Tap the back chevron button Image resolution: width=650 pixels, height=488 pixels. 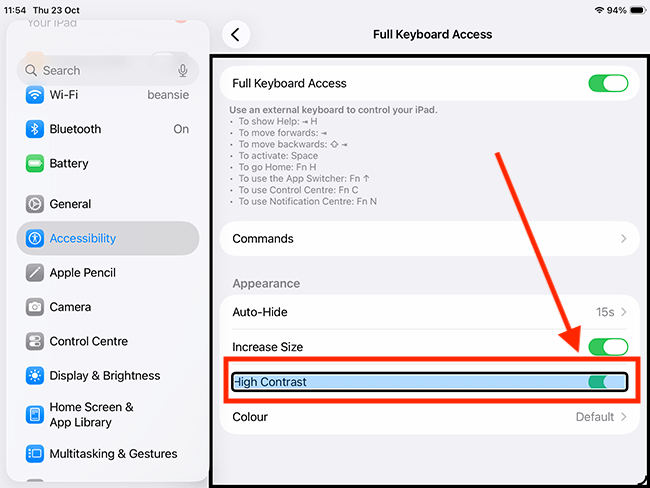pyautogui.click(x=235, y=34)
